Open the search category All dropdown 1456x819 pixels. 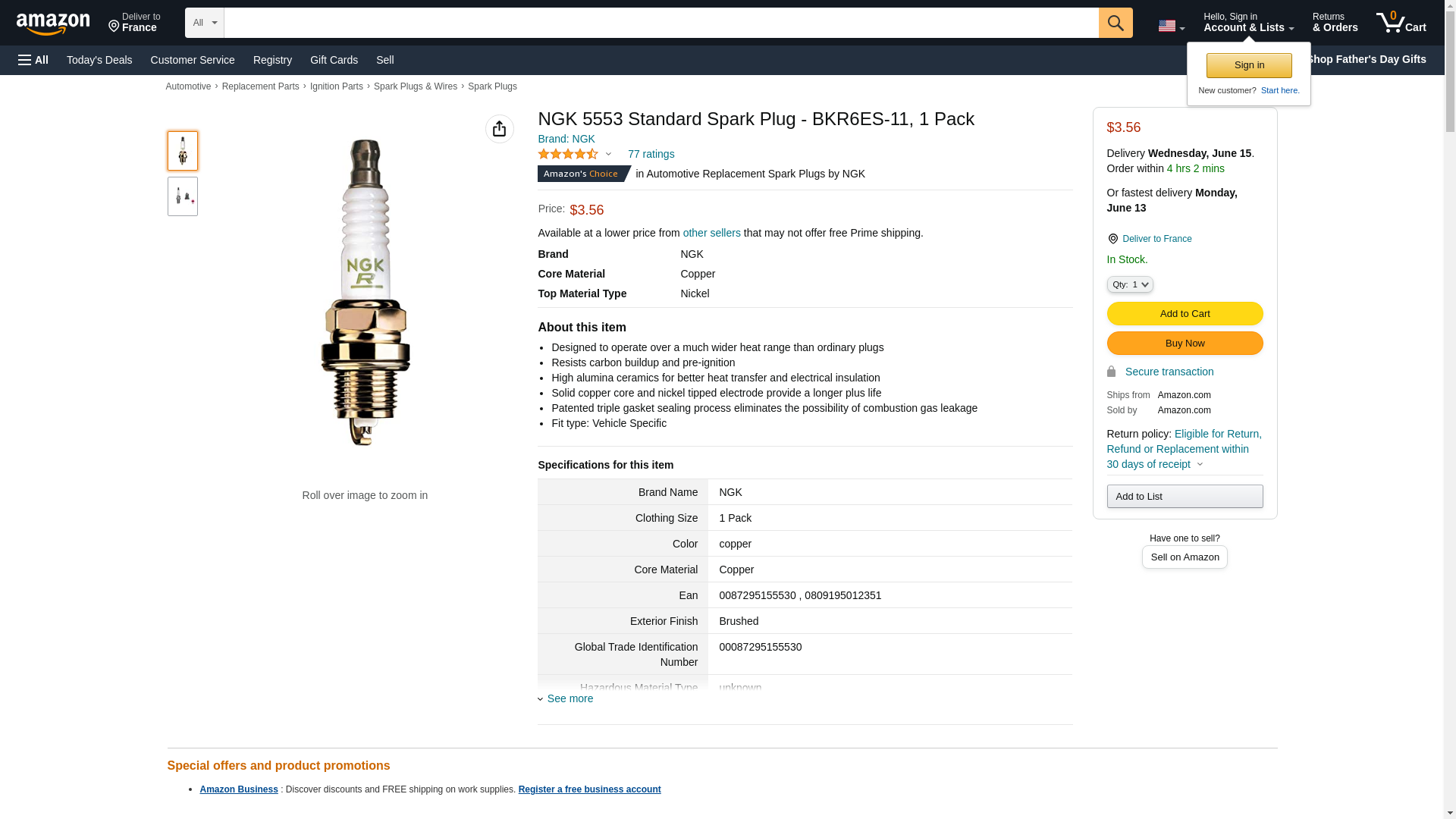(204, 23)
